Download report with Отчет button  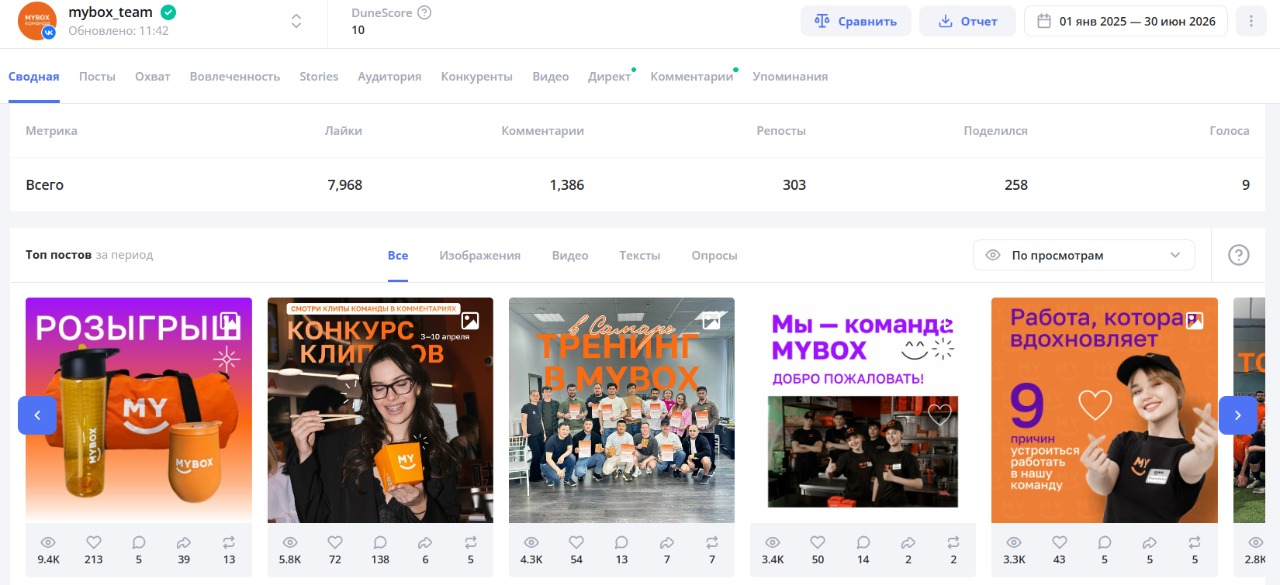click(x=967, y=21)
